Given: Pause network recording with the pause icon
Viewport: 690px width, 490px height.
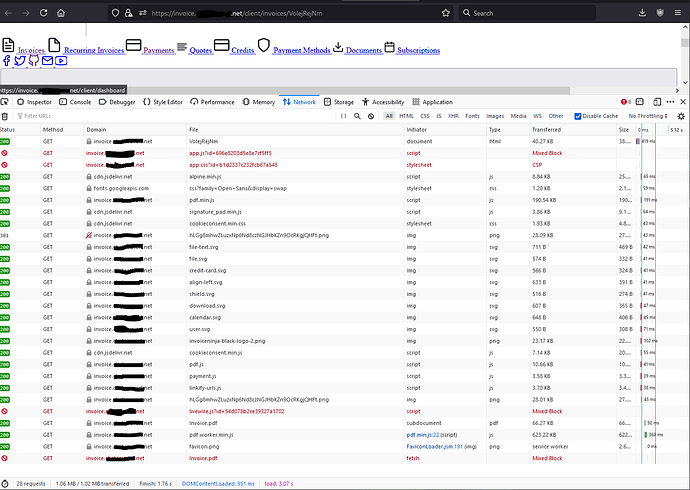Looking at the screenshot, I should coord(343,116).
